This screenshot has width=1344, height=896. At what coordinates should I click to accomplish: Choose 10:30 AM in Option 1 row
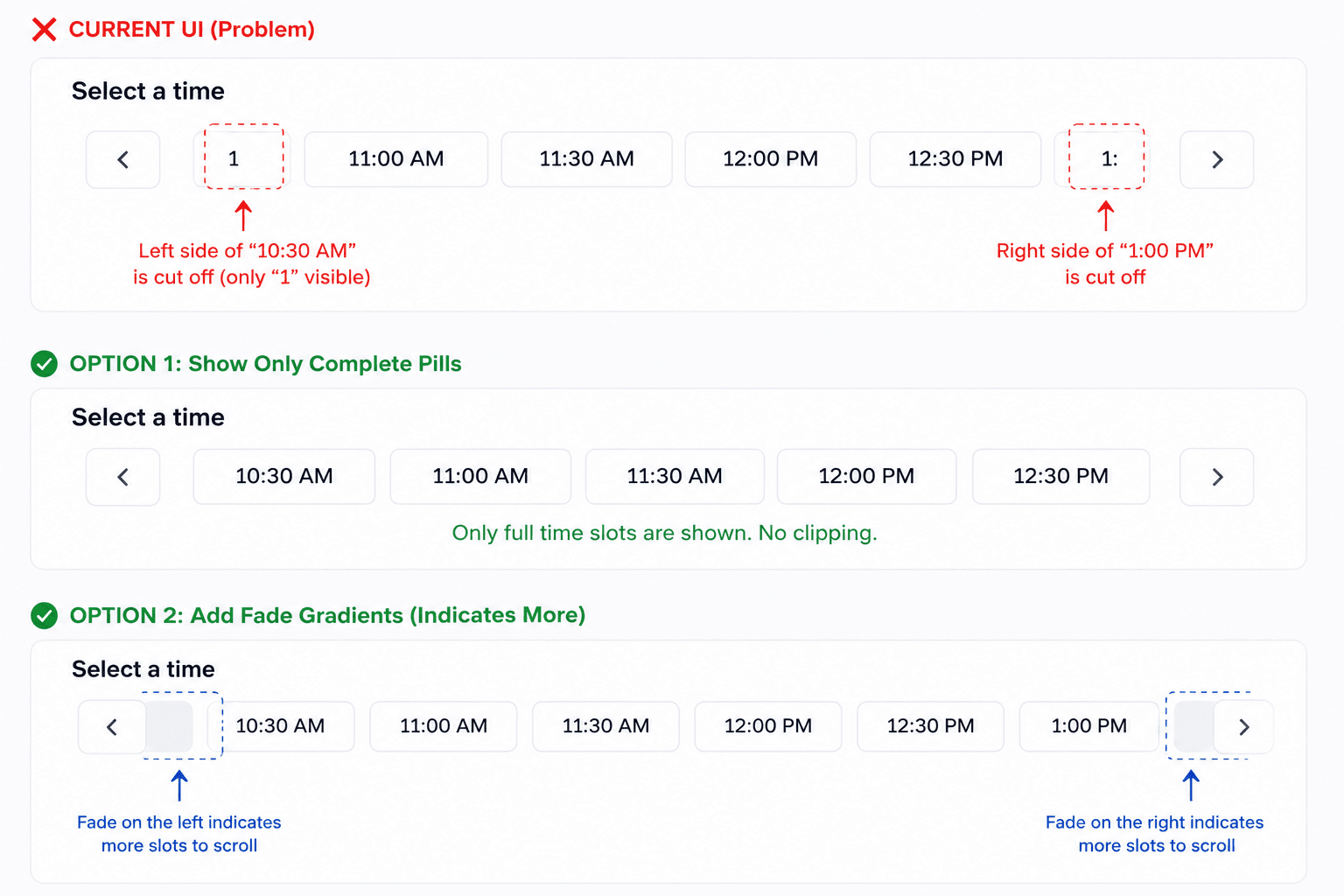(284, 477)
